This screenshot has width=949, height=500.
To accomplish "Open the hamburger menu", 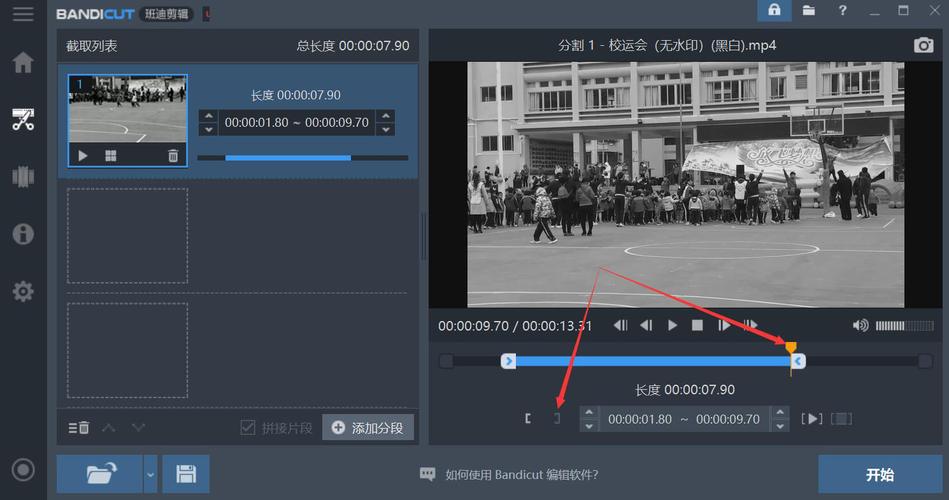I will pos(23,13).
